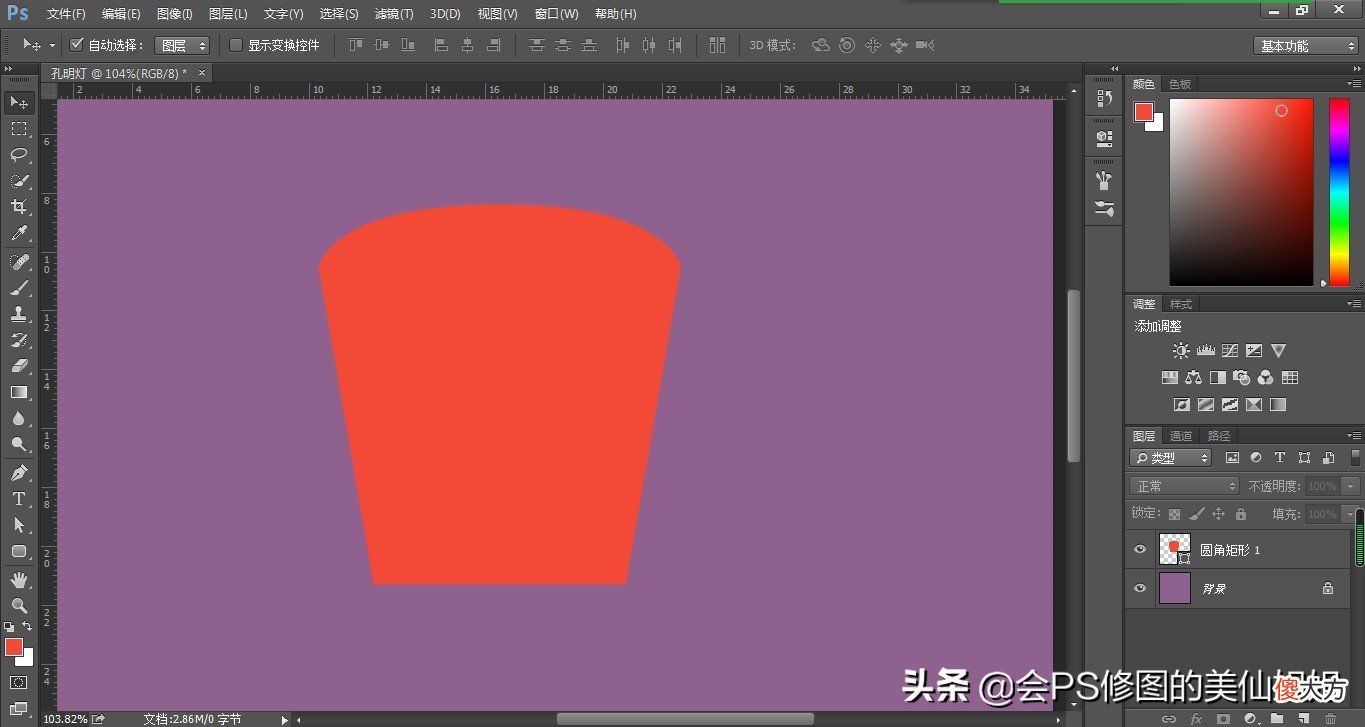Toggle lock position icon
This screenshot has width=1365, height=727.
pos(1218,514)
